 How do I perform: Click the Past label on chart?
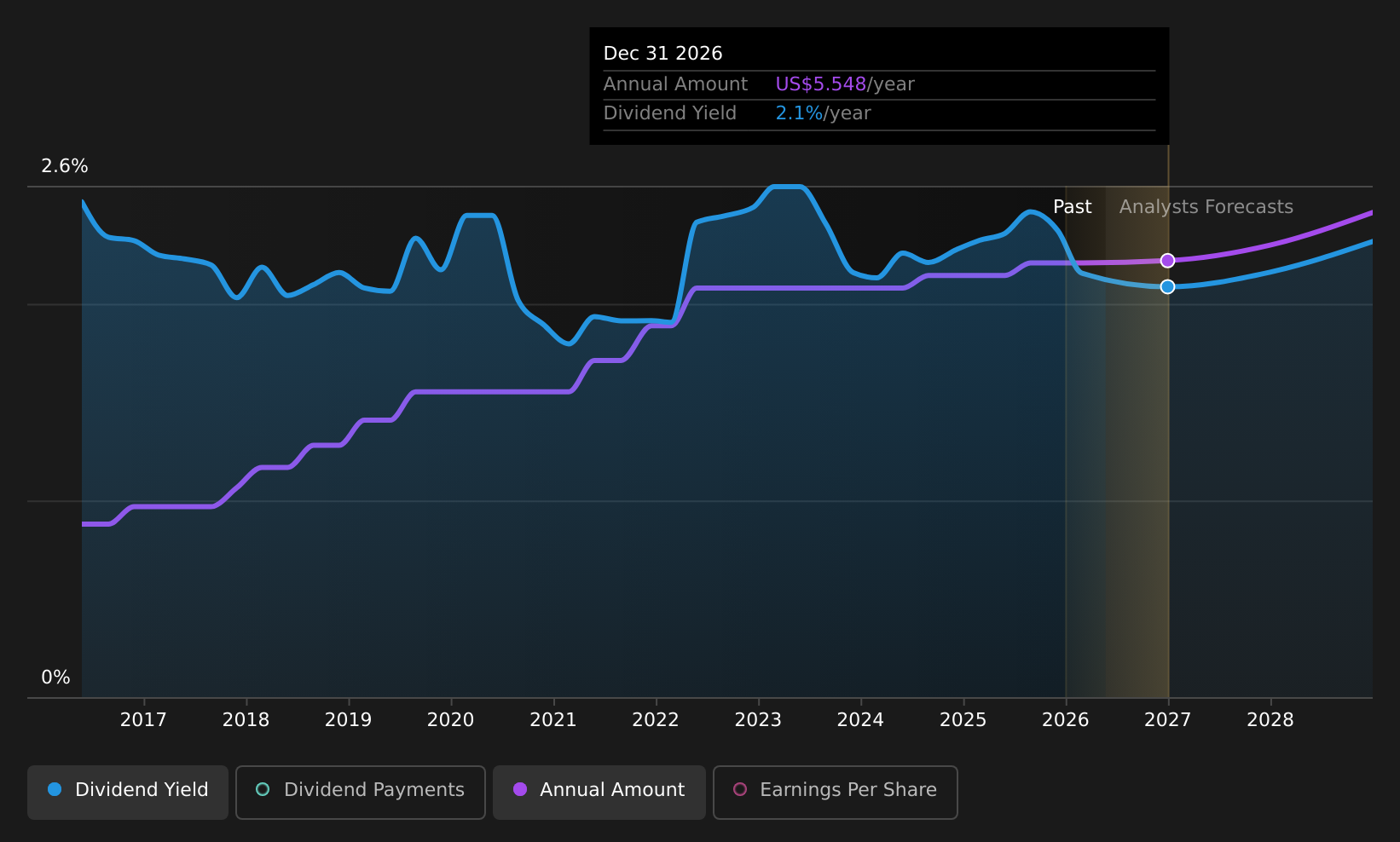1073,207
